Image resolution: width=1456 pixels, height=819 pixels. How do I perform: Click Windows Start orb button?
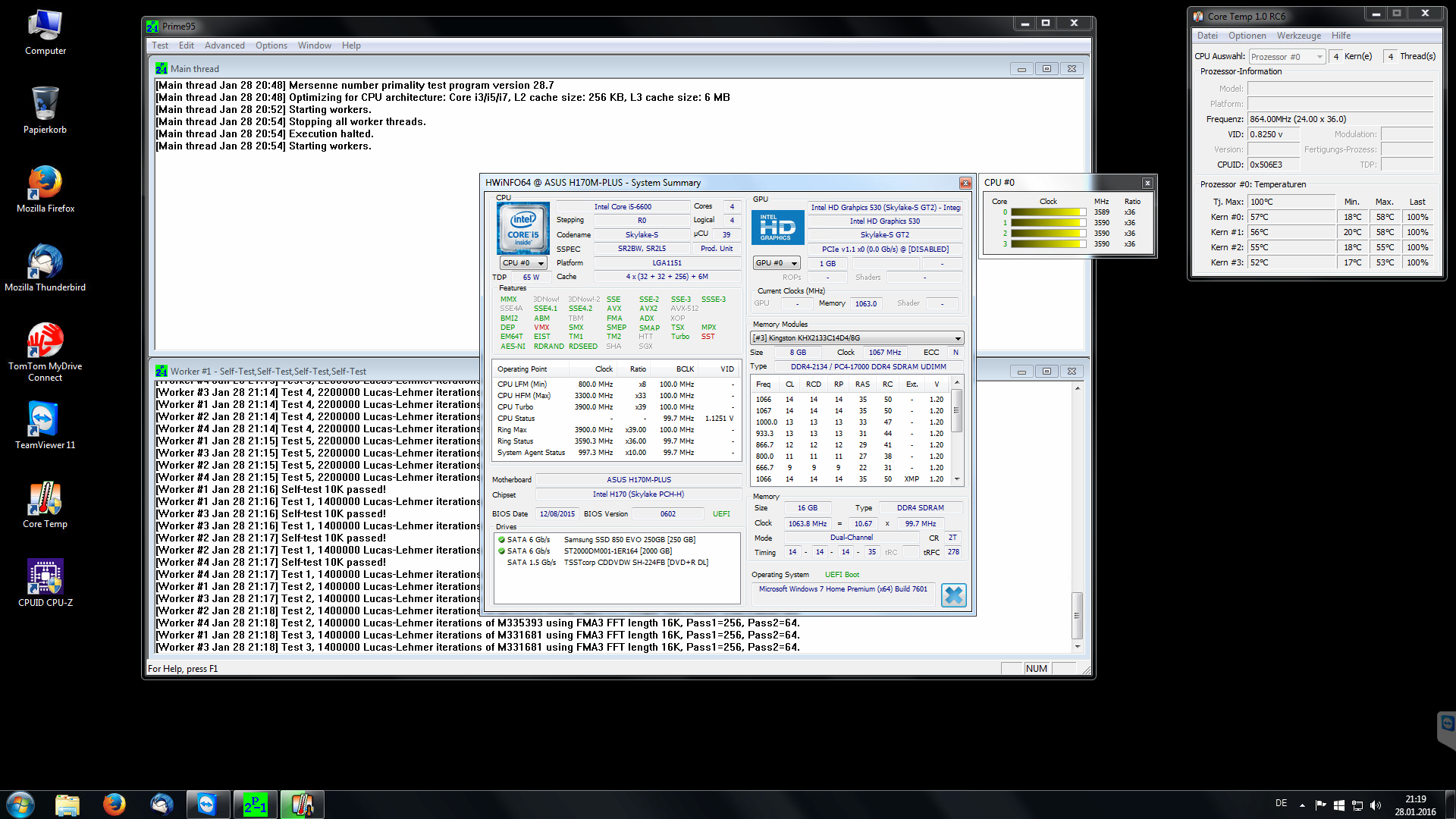[x=20, y=805]
